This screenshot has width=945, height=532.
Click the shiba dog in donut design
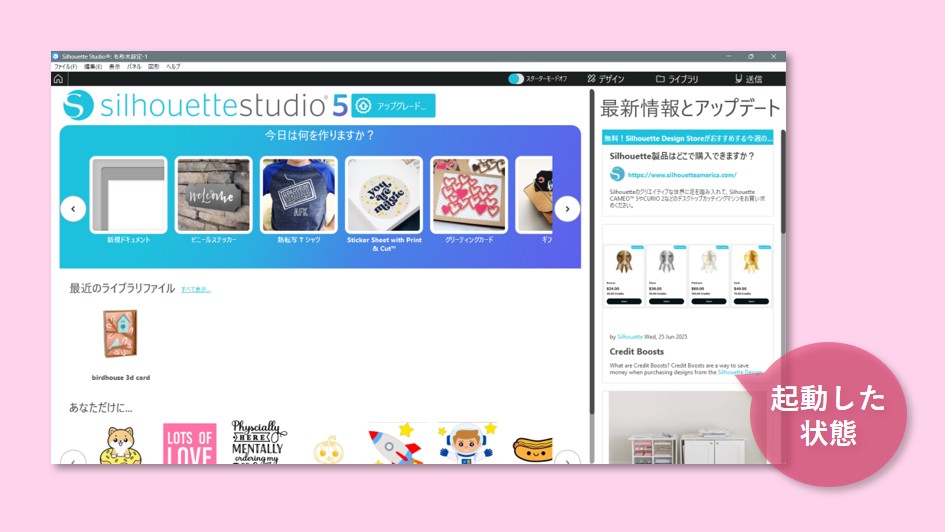[x=121, y=445]
